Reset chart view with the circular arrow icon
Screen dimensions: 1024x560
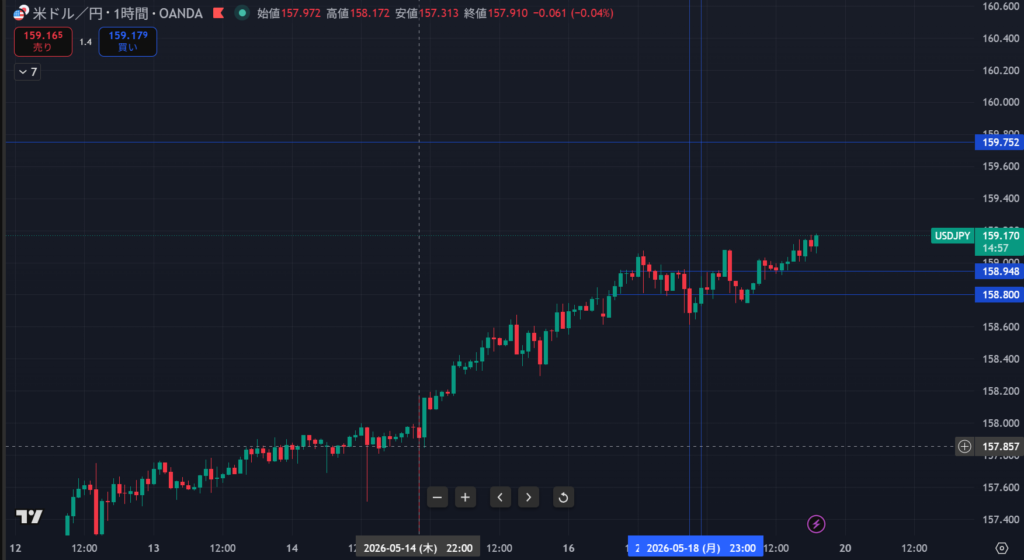coord(563,497)
